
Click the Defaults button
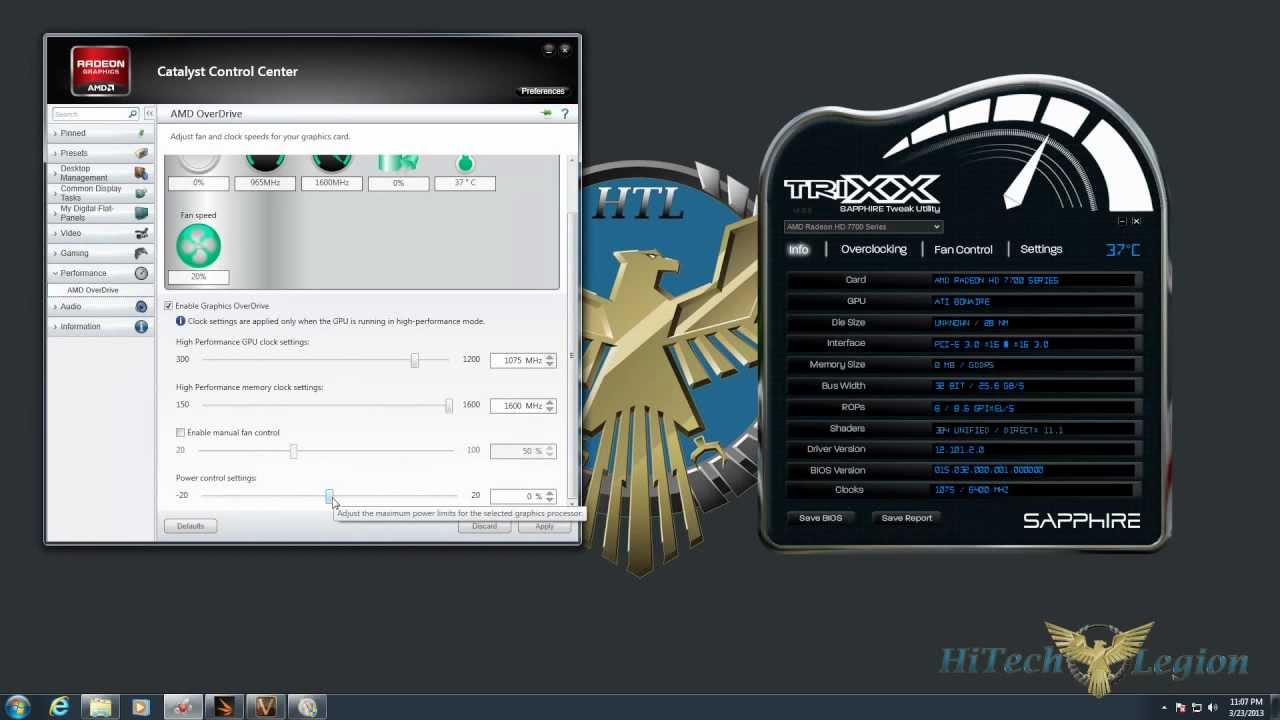click(x=190, y=526)
